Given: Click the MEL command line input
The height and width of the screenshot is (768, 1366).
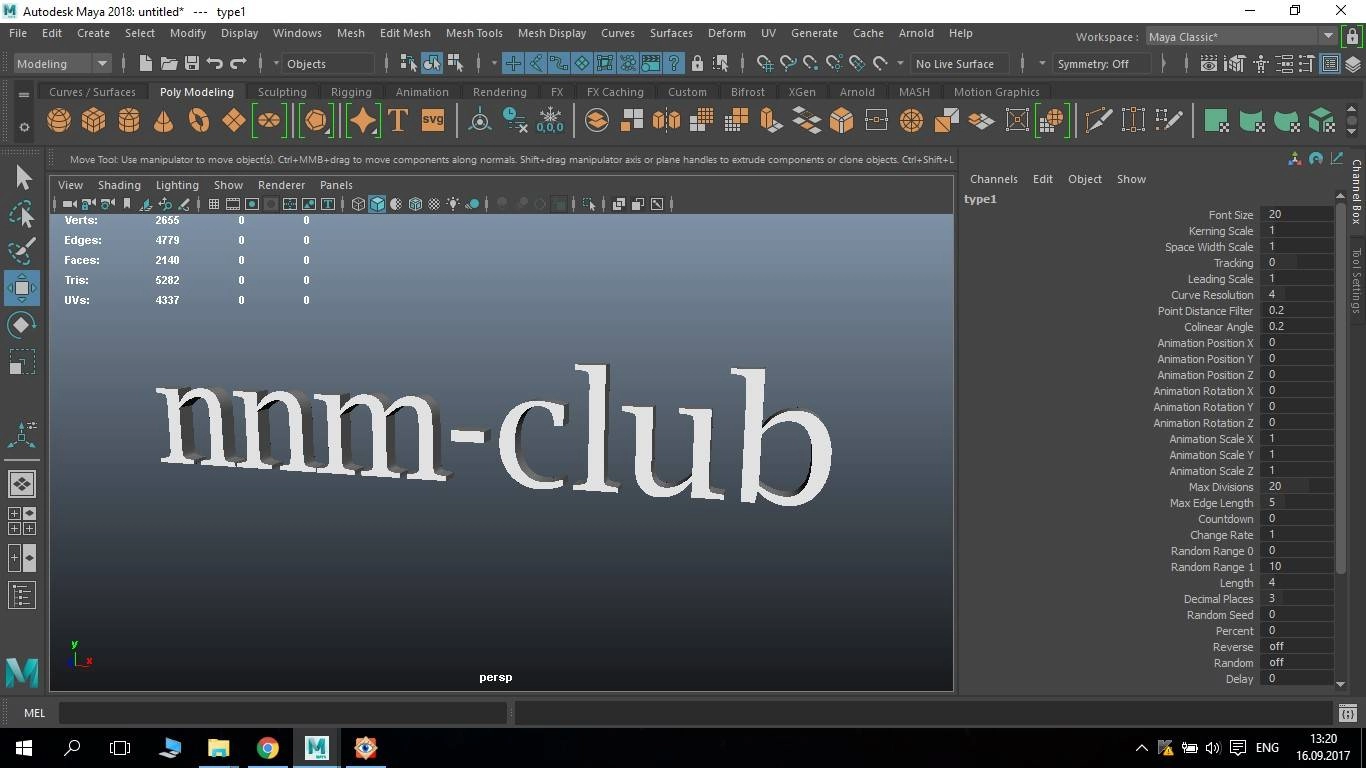Looking at the screenshot, I should coord(283,713).
